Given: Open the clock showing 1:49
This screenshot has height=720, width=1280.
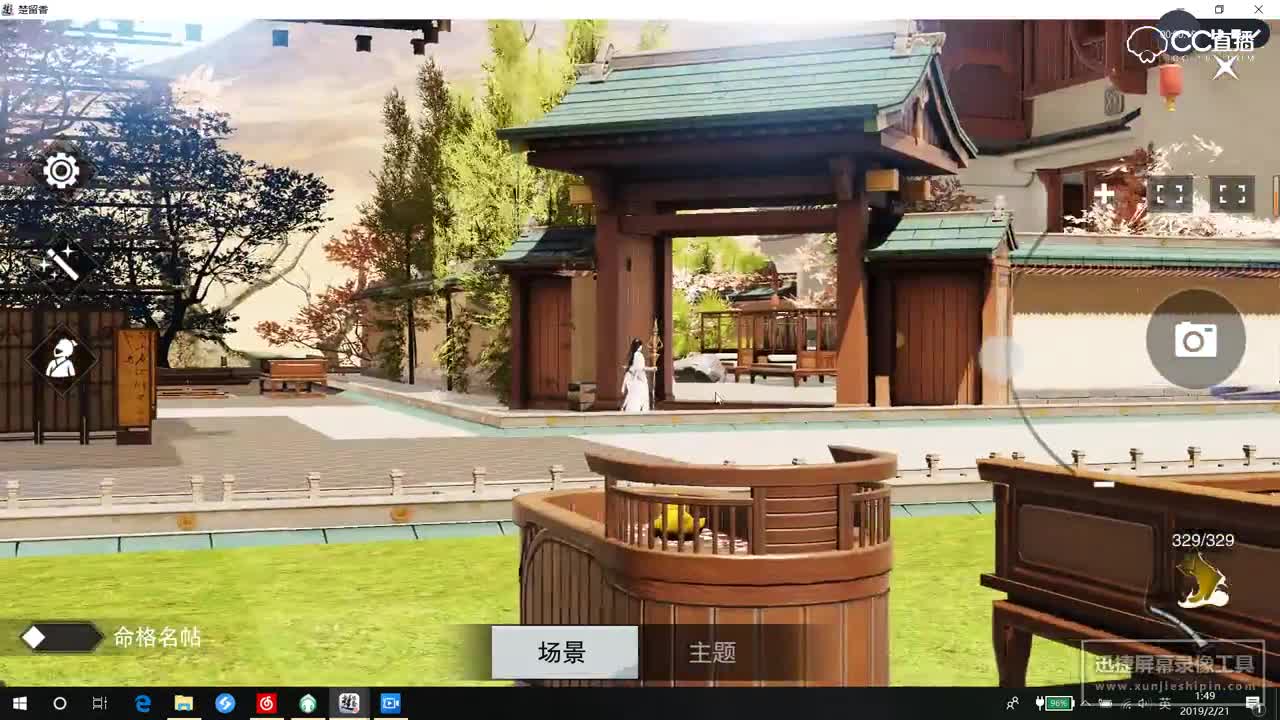Looking at the screenshot, I should [1205, 704].
